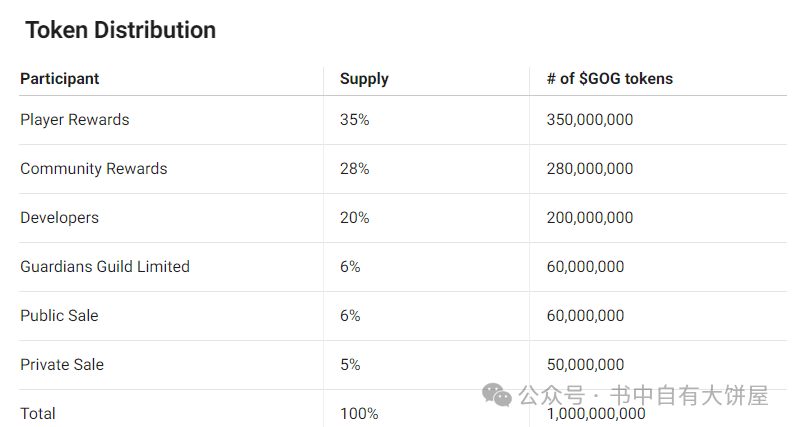Click the Token Distribution heading

pyautogui.click(x=121, y=30)
